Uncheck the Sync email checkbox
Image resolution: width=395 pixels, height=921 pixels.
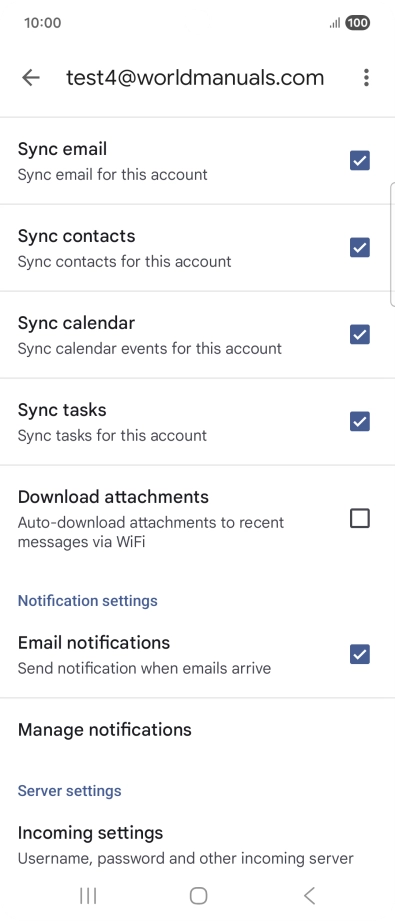click(360, 160)
